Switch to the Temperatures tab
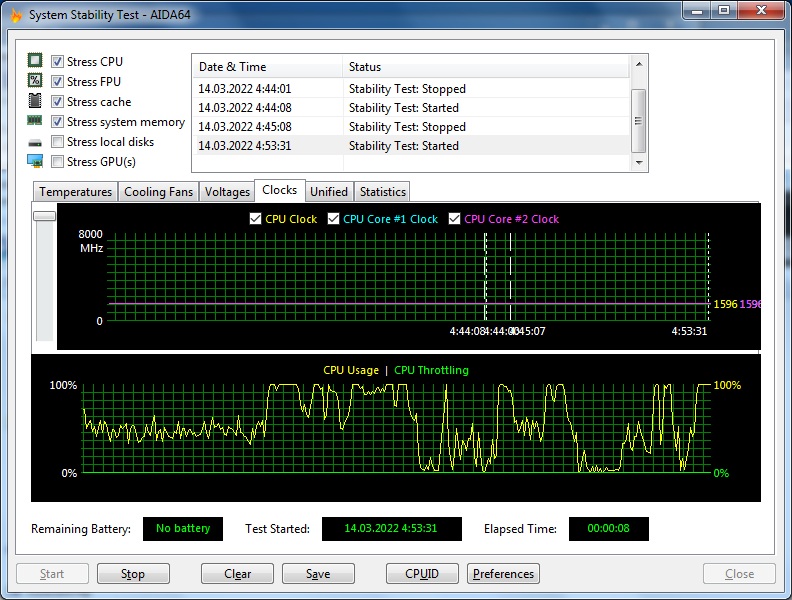Viewport: 792px width, 600px height. click(75, 192)
